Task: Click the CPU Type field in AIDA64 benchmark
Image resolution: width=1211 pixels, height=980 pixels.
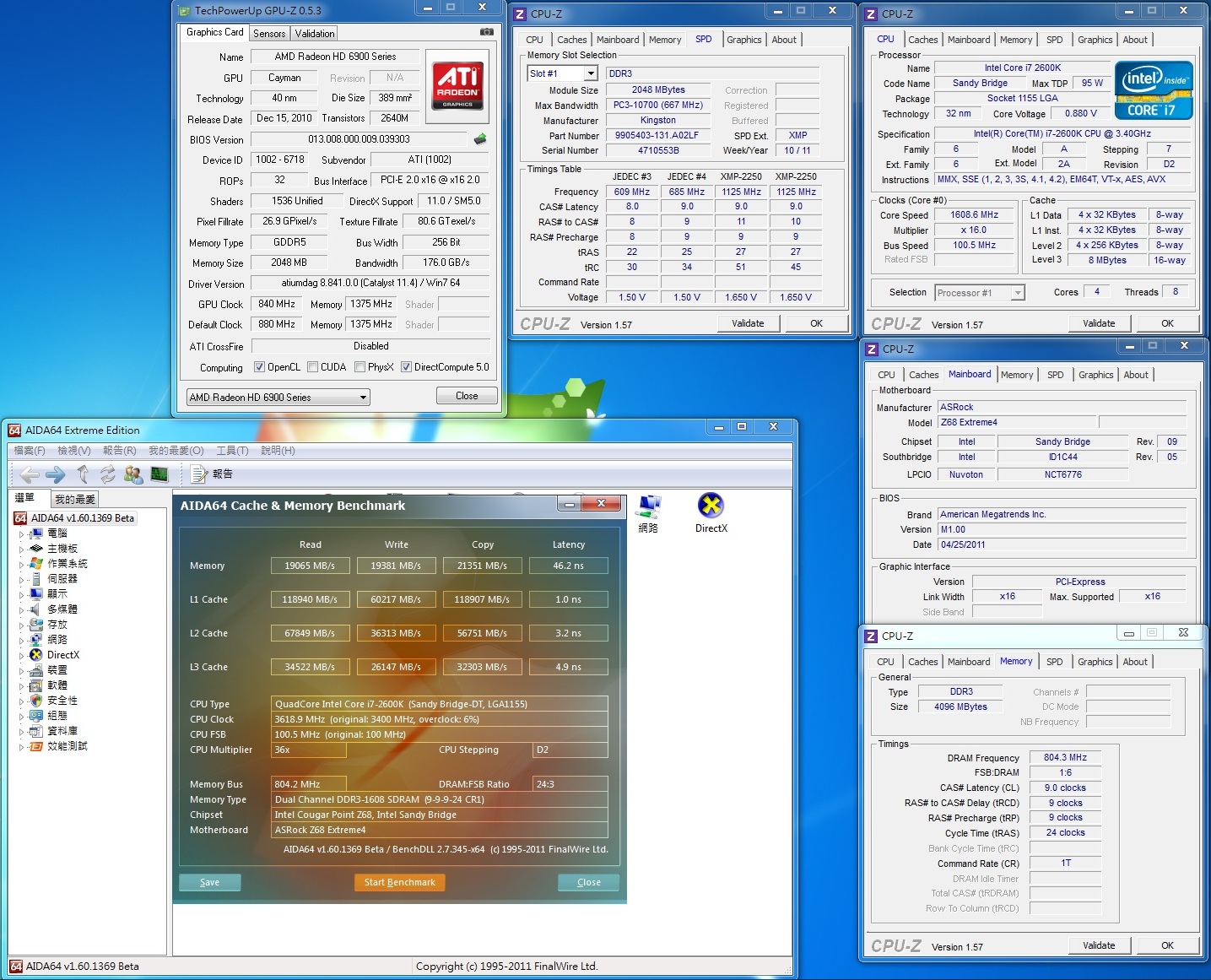Action: [x=440, y=704]
